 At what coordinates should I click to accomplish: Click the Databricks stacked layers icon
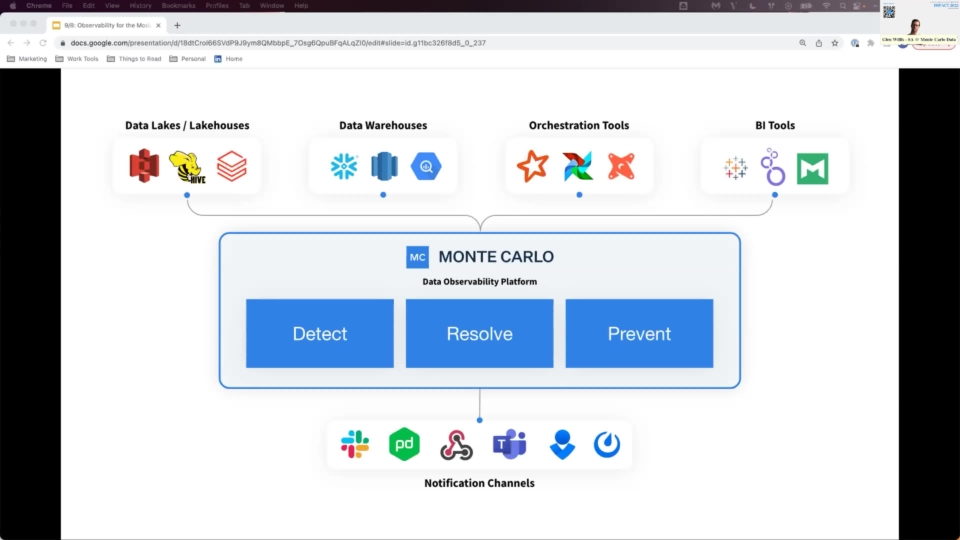coord(232,166)
